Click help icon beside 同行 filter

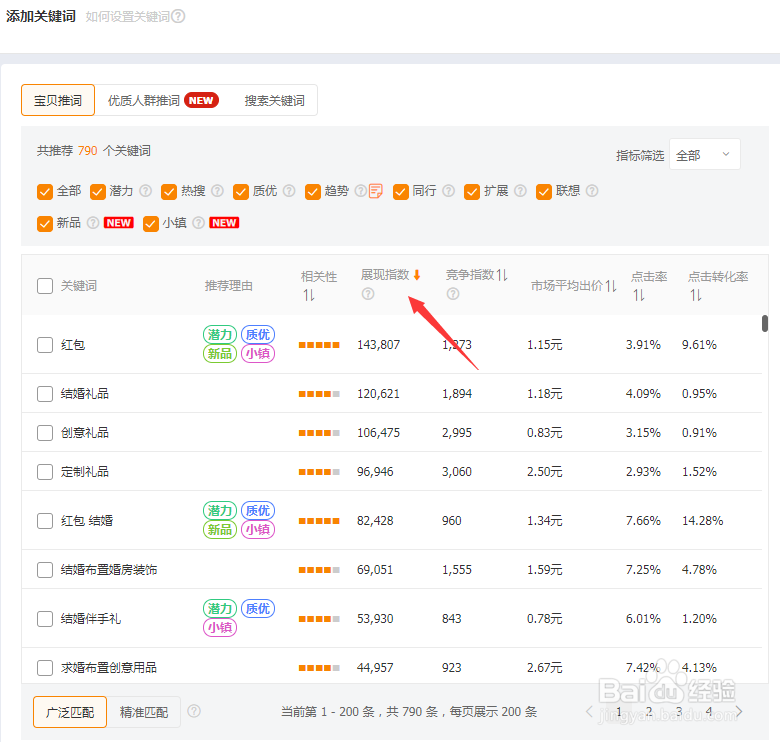pos(449,191)
